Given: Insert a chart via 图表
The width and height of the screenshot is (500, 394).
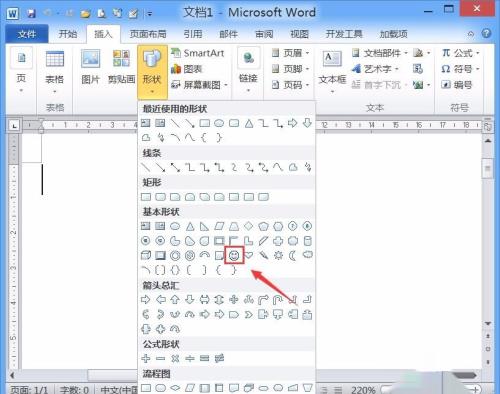Looking at the screenshot, I should (x=187, y=69).
